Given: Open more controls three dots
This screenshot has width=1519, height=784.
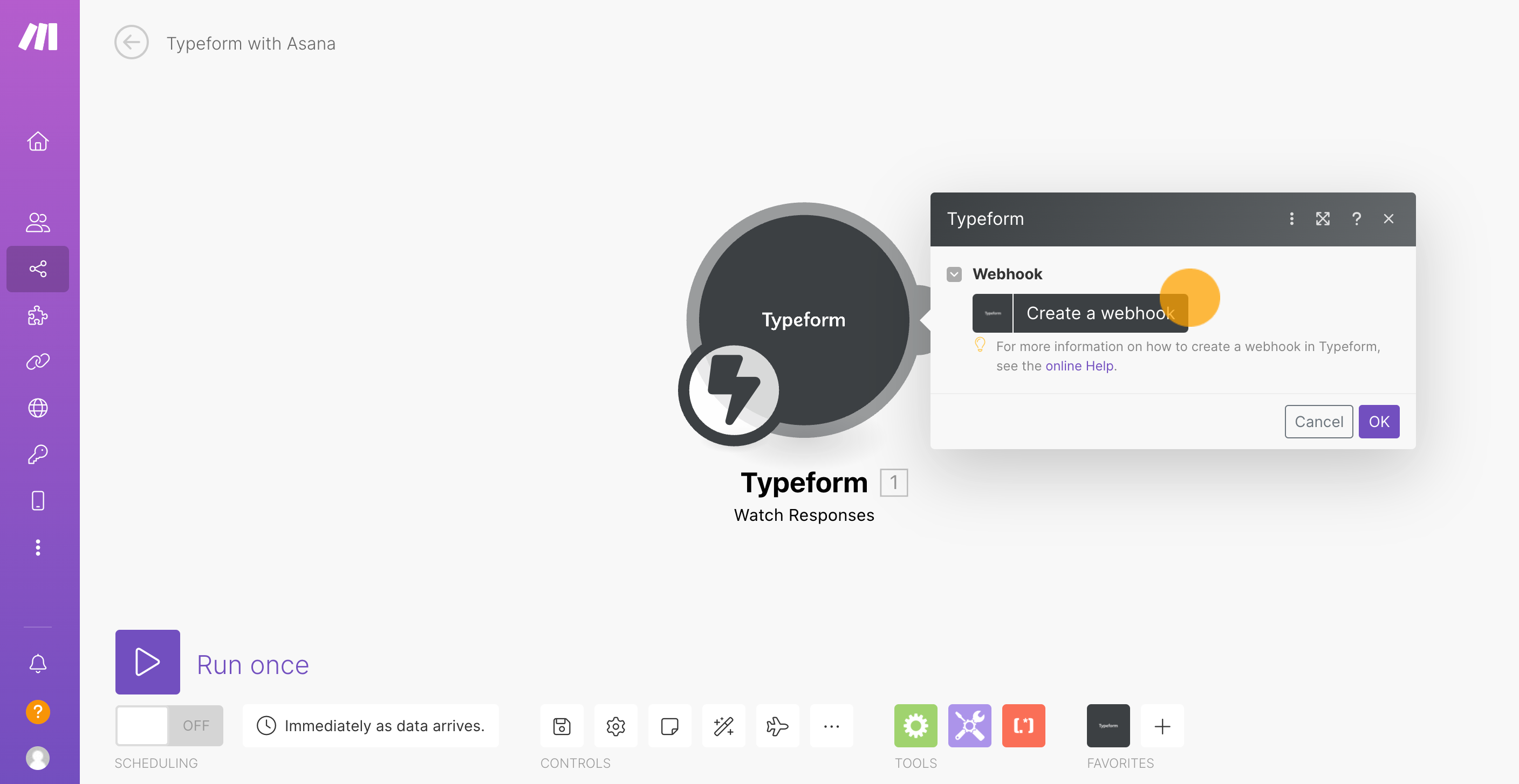Looking at the screenshot, I should (831, 726).
